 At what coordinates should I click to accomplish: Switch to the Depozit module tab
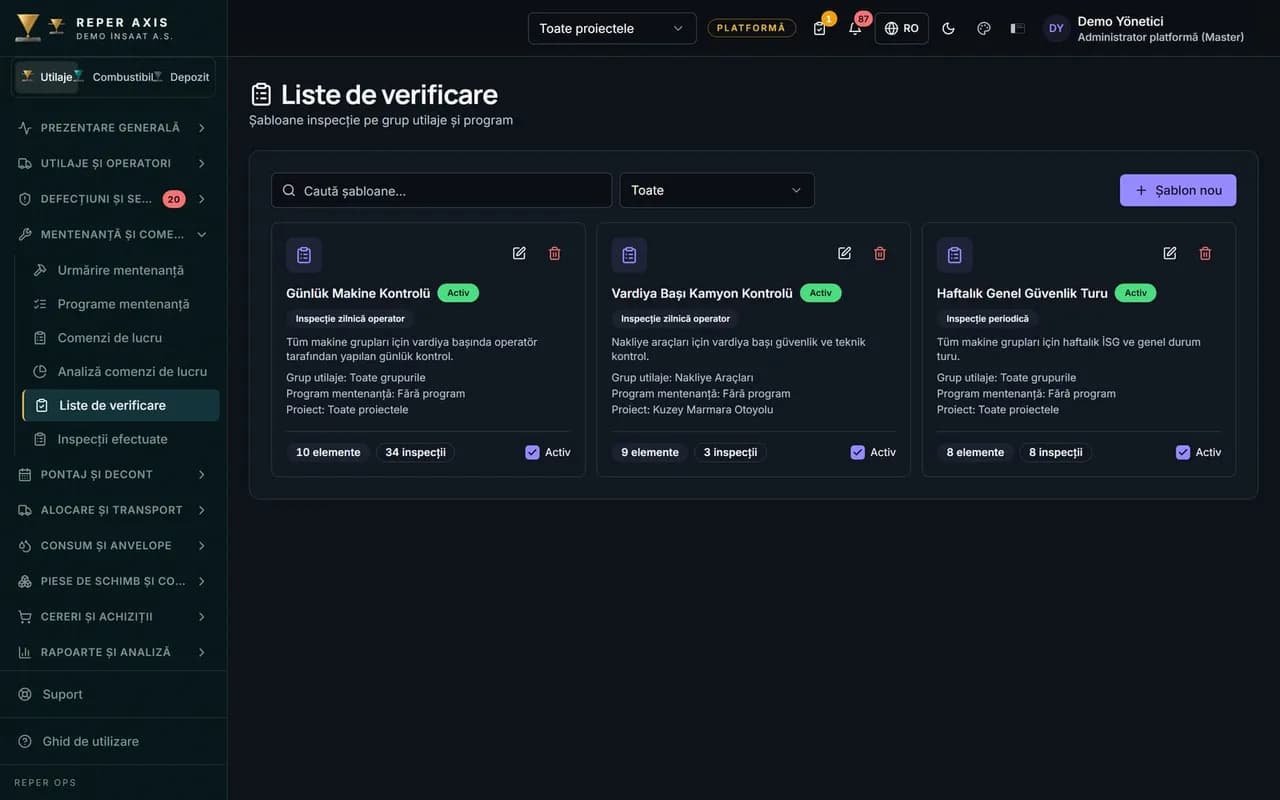coord(182,77)
